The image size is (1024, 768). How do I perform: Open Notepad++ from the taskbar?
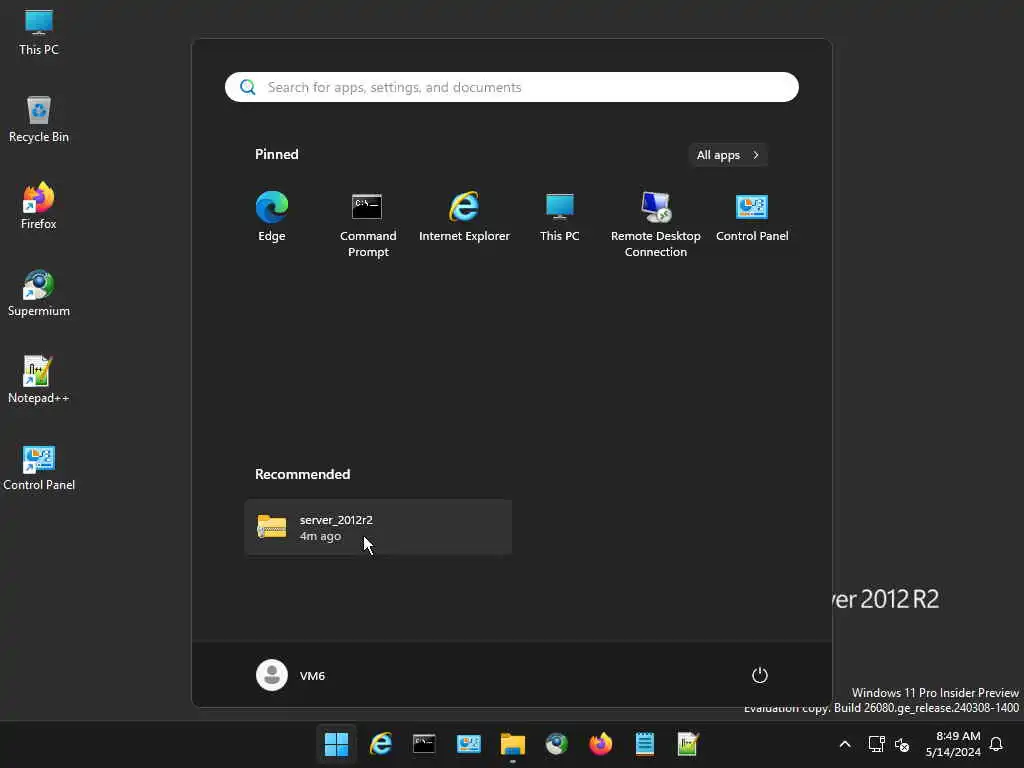tap(688, 744)
